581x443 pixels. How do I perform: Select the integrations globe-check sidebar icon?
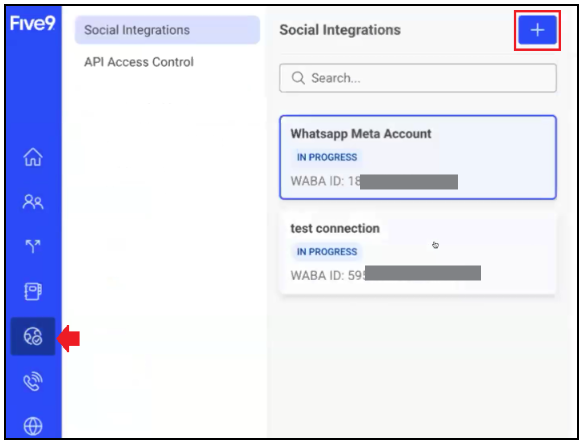pyautogui.click(x=33, y=336)
